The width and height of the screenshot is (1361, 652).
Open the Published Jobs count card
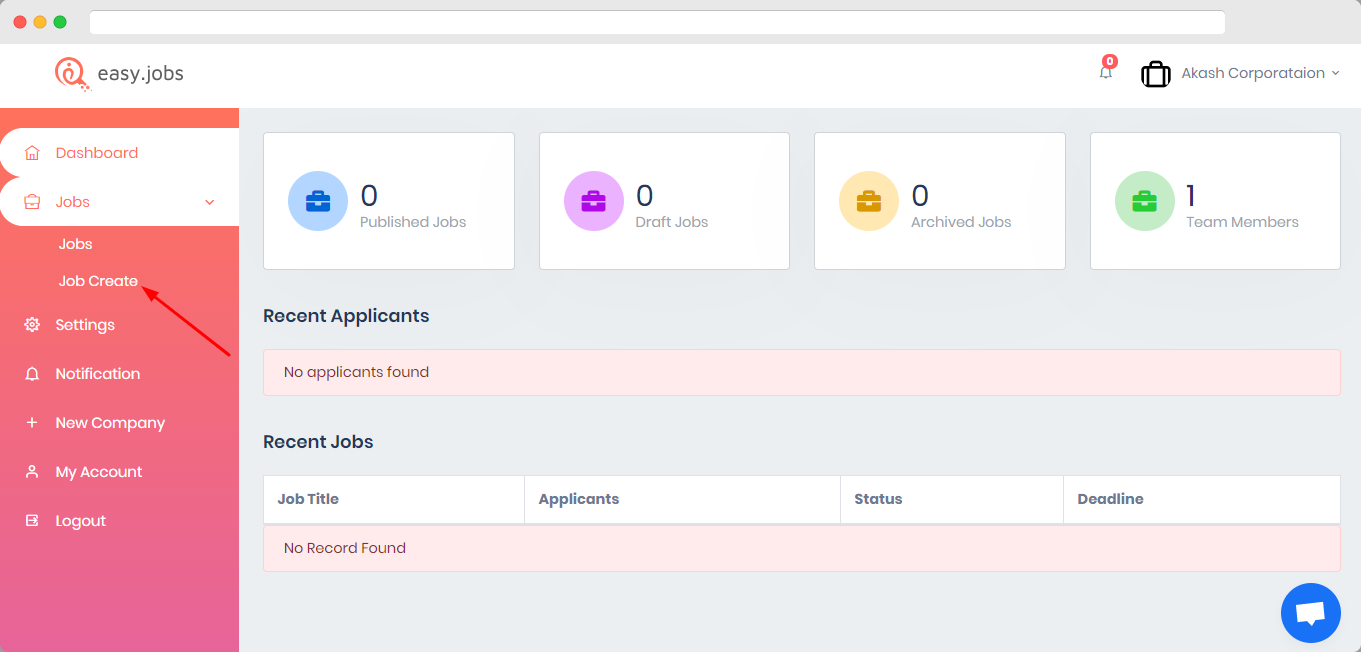coord(389,201)
